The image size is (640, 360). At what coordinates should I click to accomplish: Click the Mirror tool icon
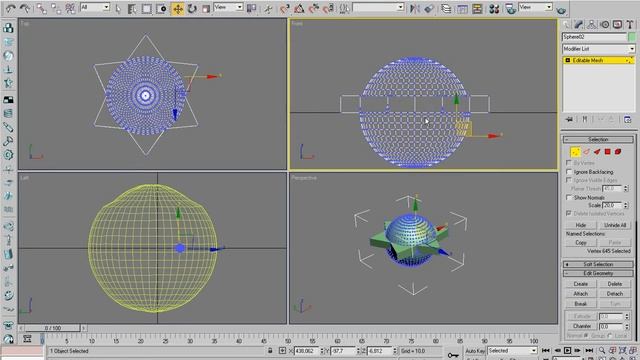click(414, 8)
